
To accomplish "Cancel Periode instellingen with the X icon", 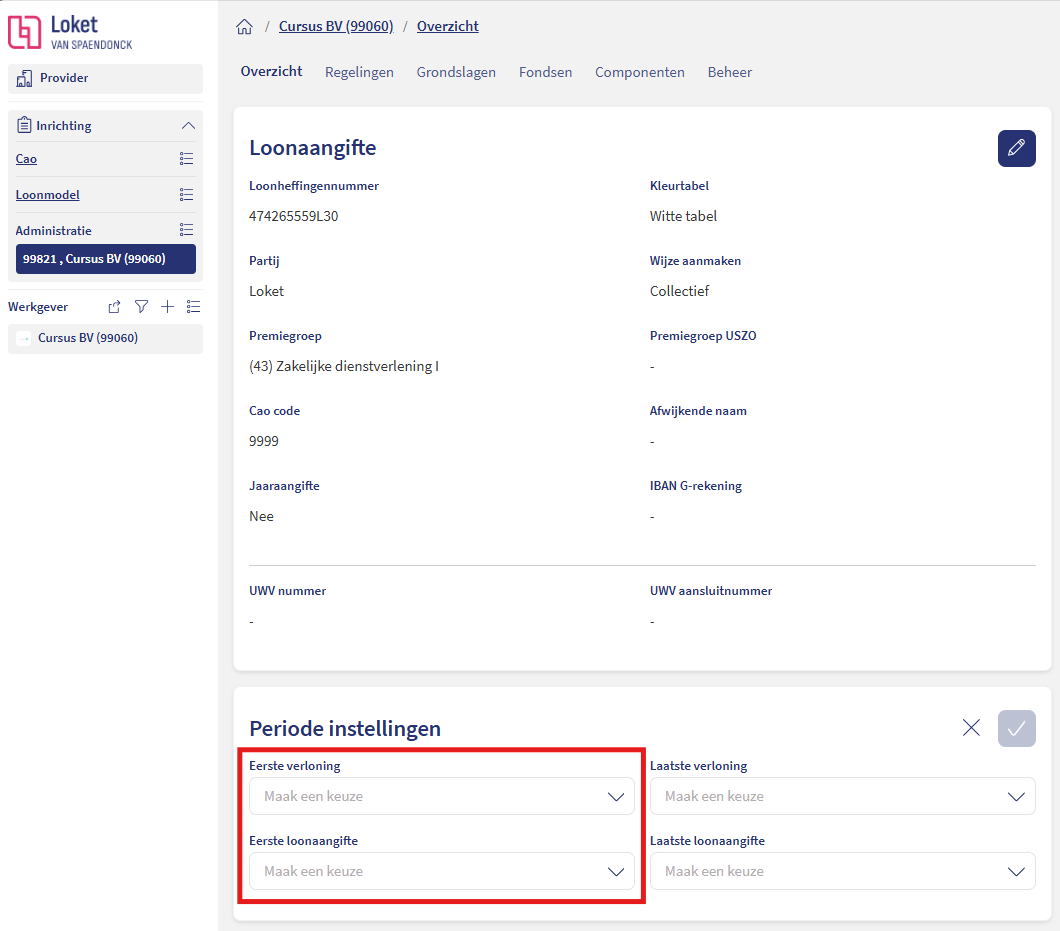I will click(x=971, y=728).
